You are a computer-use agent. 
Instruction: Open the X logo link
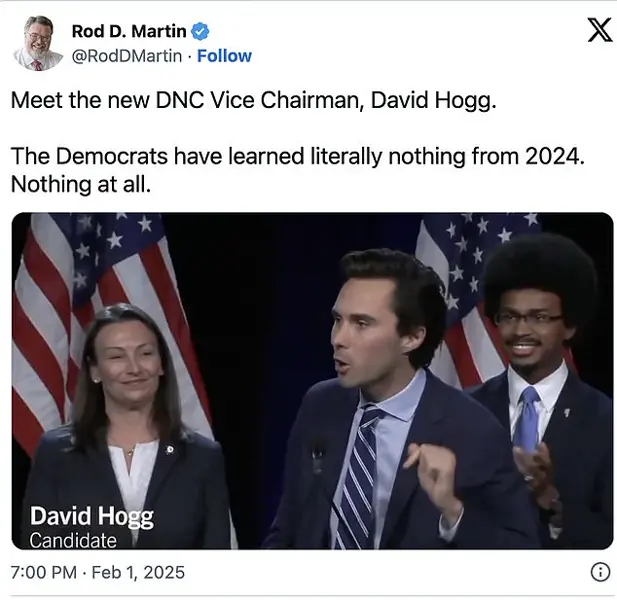point(599,31)
